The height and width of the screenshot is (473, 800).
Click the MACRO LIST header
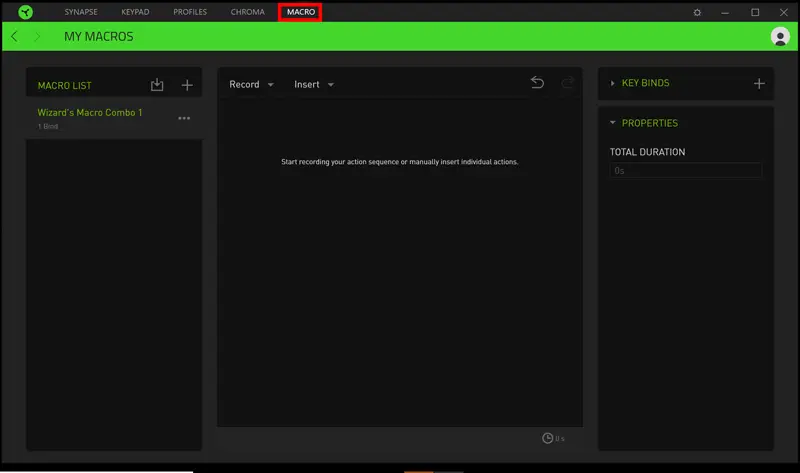[x=64, y=86]
